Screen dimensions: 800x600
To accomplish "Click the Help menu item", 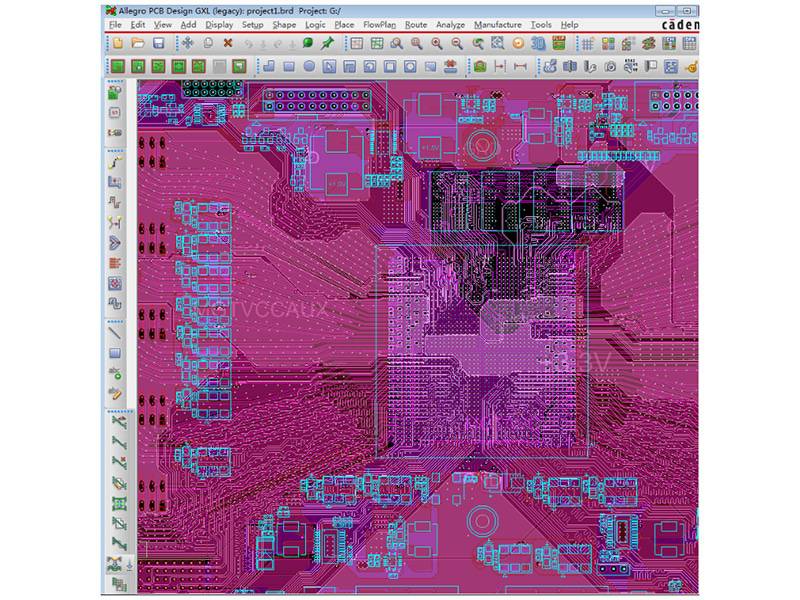I will coord(569,23).
